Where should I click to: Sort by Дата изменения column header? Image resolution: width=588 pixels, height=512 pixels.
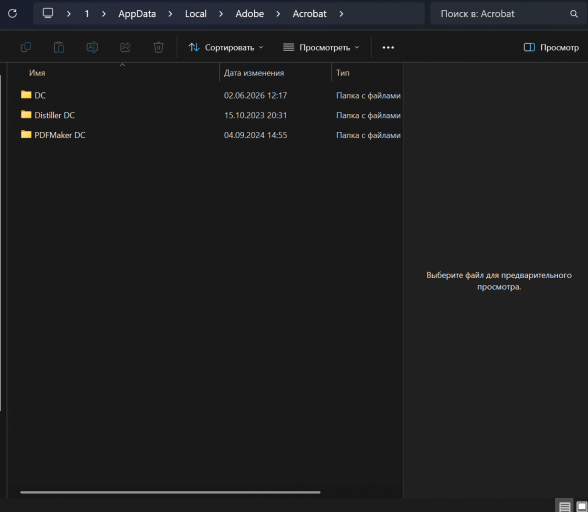click(254, 73)
